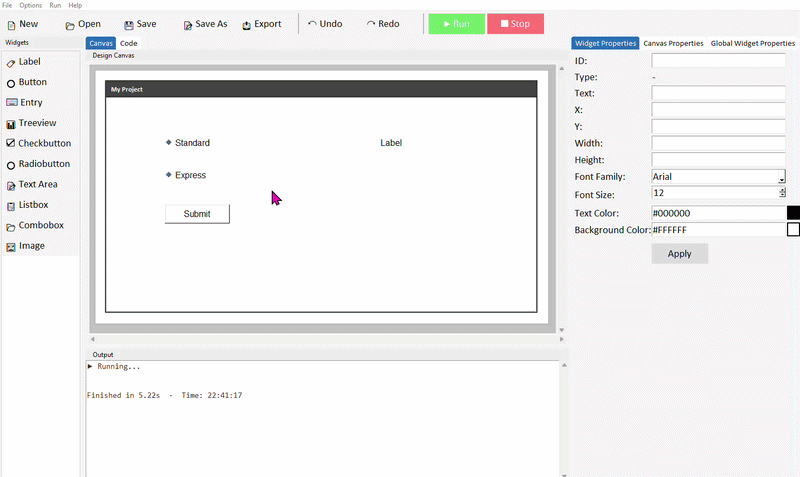Select the Radiobutton widget icon
Screen dimensions: 800x477
[11, 165]
